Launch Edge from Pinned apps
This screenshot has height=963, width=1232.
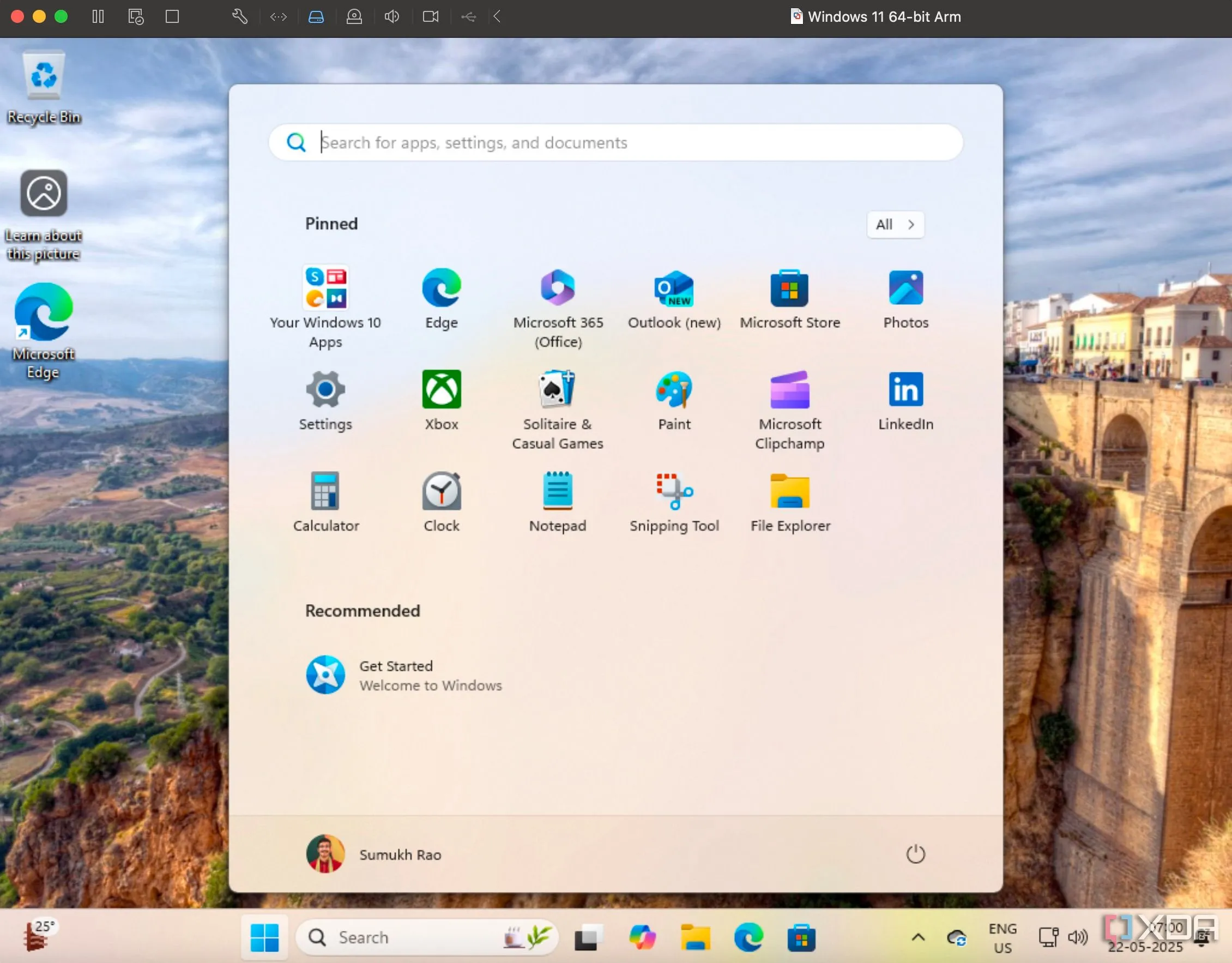click(x=441, y=298)
